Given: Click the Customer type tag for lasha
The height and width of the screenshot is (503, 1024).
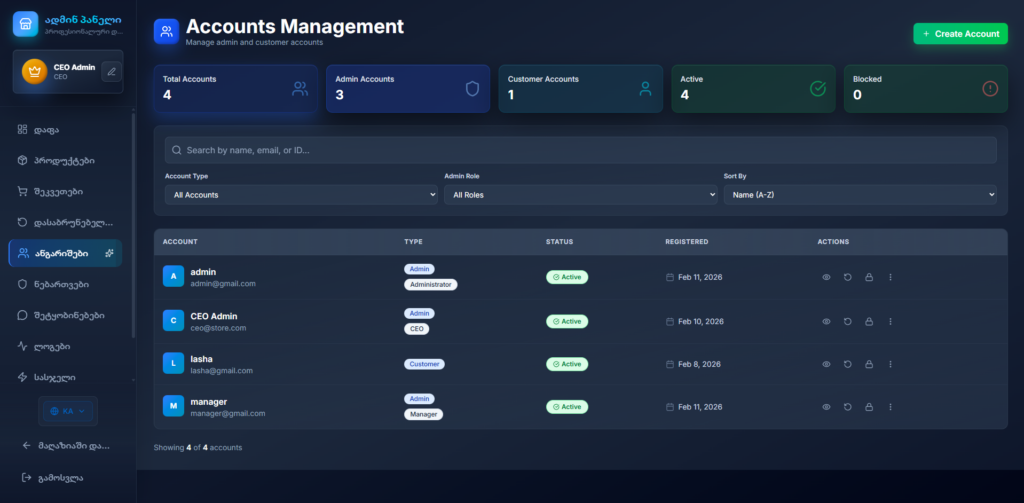Looking at the screenshot, I should pos(424,364).
